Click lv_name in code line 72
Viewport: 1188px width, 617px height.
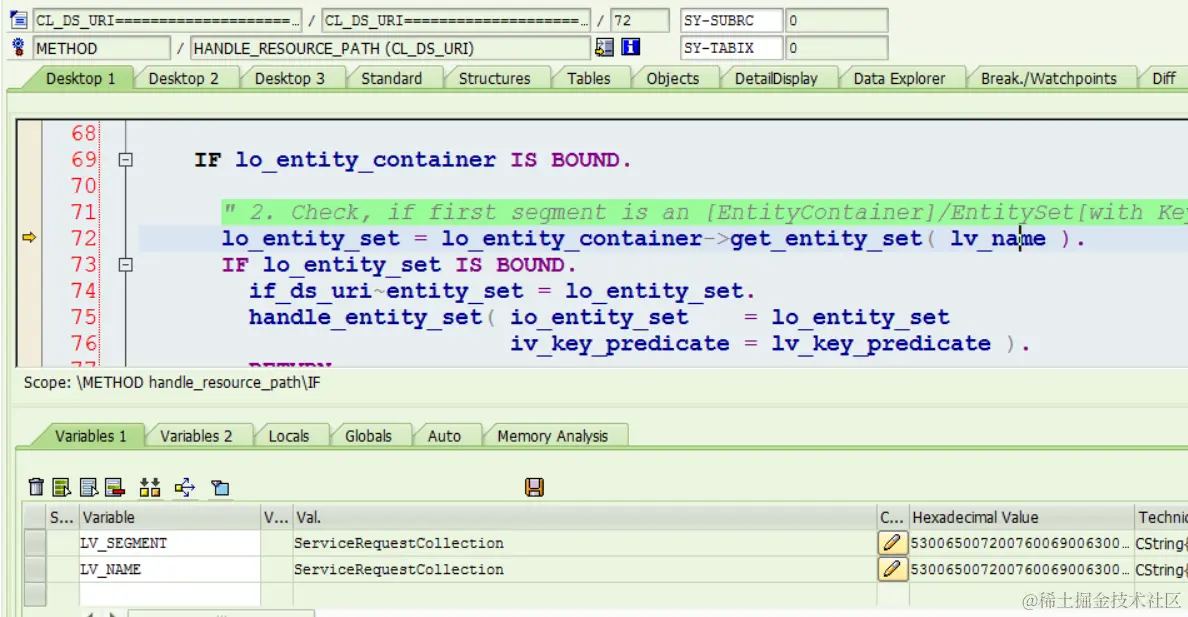pyautogui.click(x=998, y=239)
